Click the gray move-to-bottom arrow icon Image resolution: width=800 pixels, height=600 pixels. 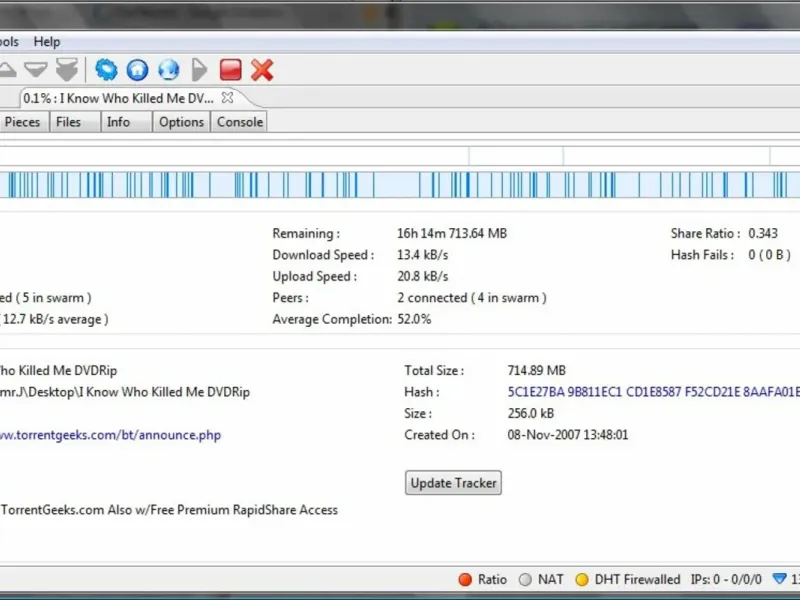(66, 70)
